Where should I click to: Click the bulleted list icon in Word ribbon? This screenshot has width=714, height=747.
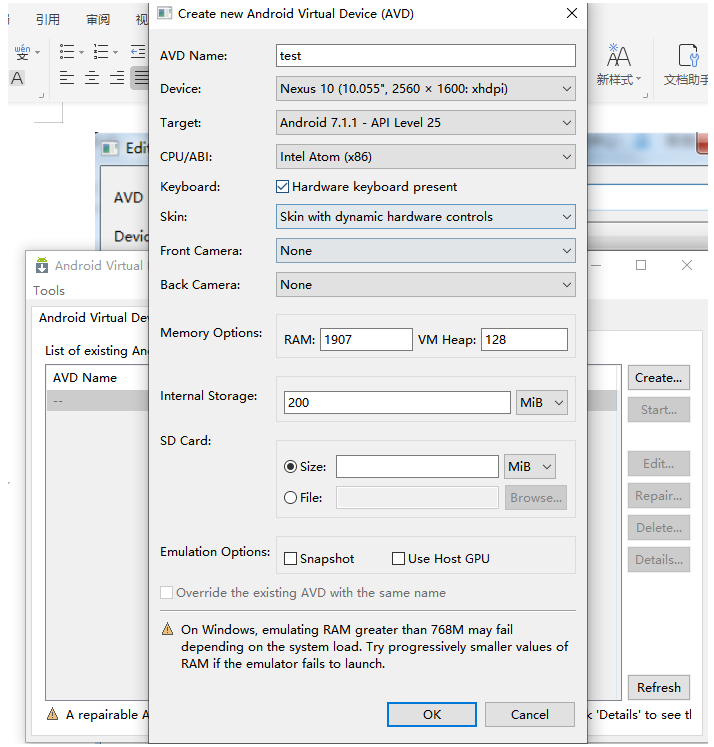pos(67,51)
